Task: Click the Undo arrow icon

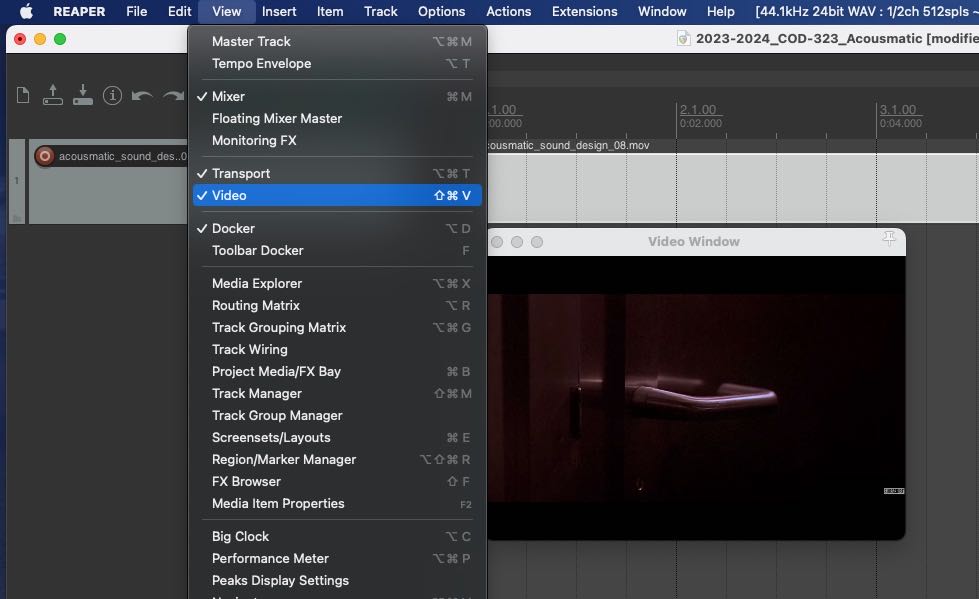Action: pos(142,96)
